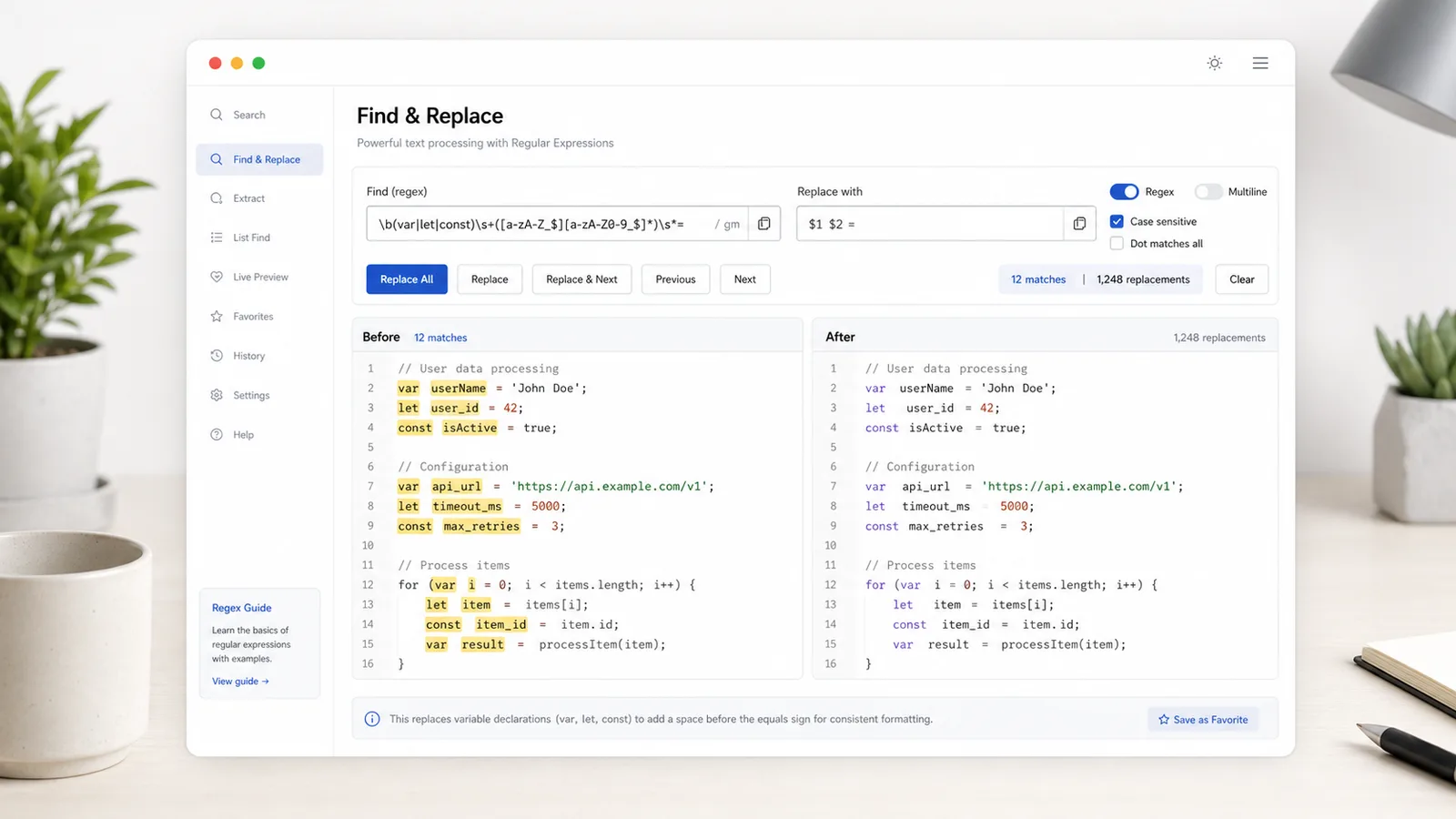The height and width of the screenshot is (819, 1456).
Task: Click the Before panel title
Action: pos(381,337)
